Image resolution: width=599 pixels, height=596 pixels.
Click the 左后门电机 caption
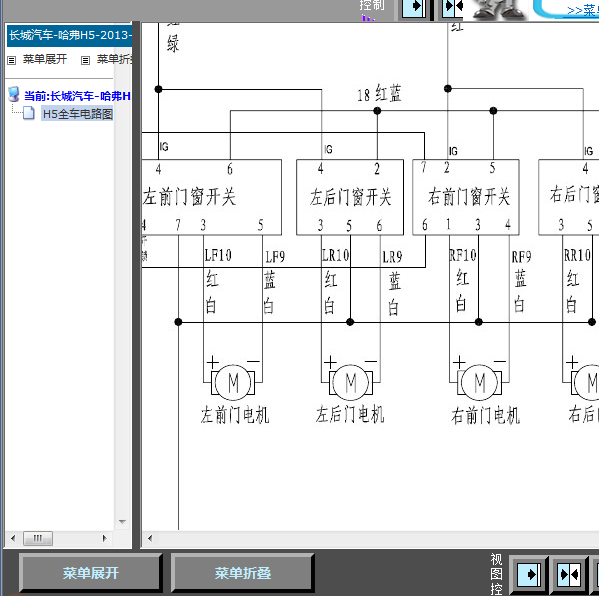pos(350,415)
